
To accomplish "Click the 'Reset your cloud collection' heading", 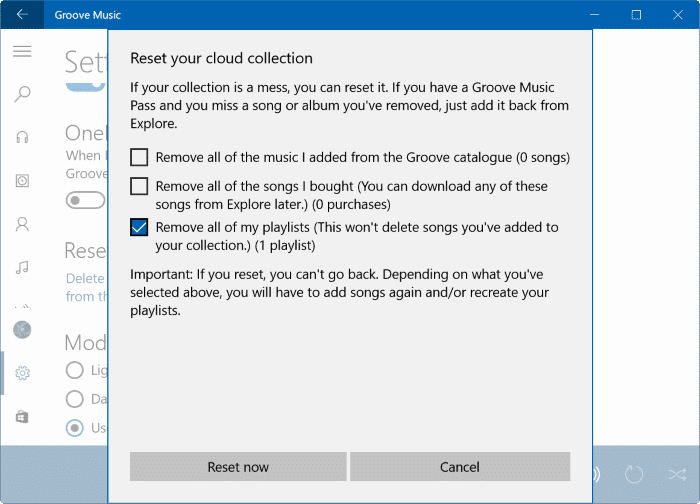I will point(221,58).
